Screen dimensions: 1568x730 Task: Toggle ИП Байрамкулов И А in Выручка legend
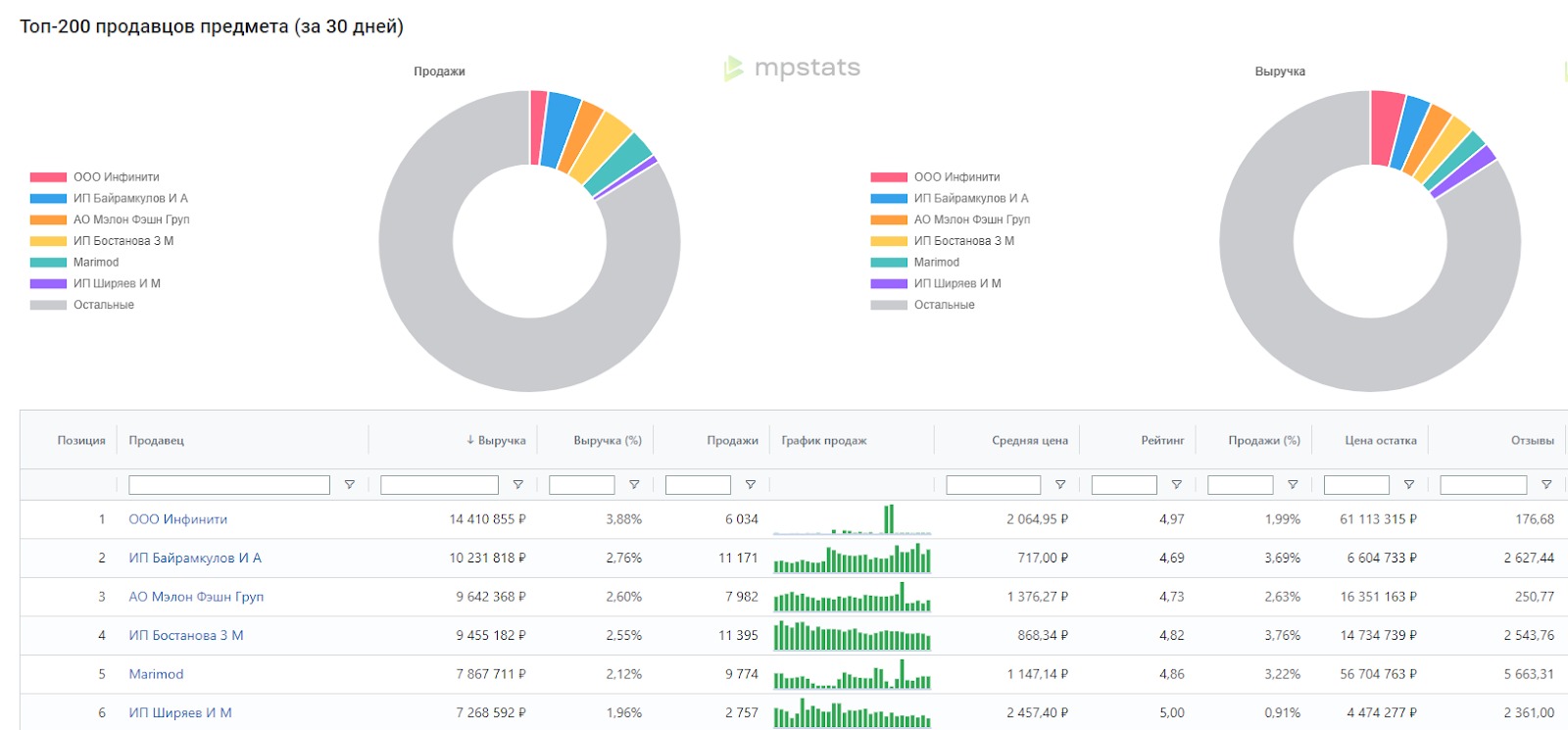[950, 198]
